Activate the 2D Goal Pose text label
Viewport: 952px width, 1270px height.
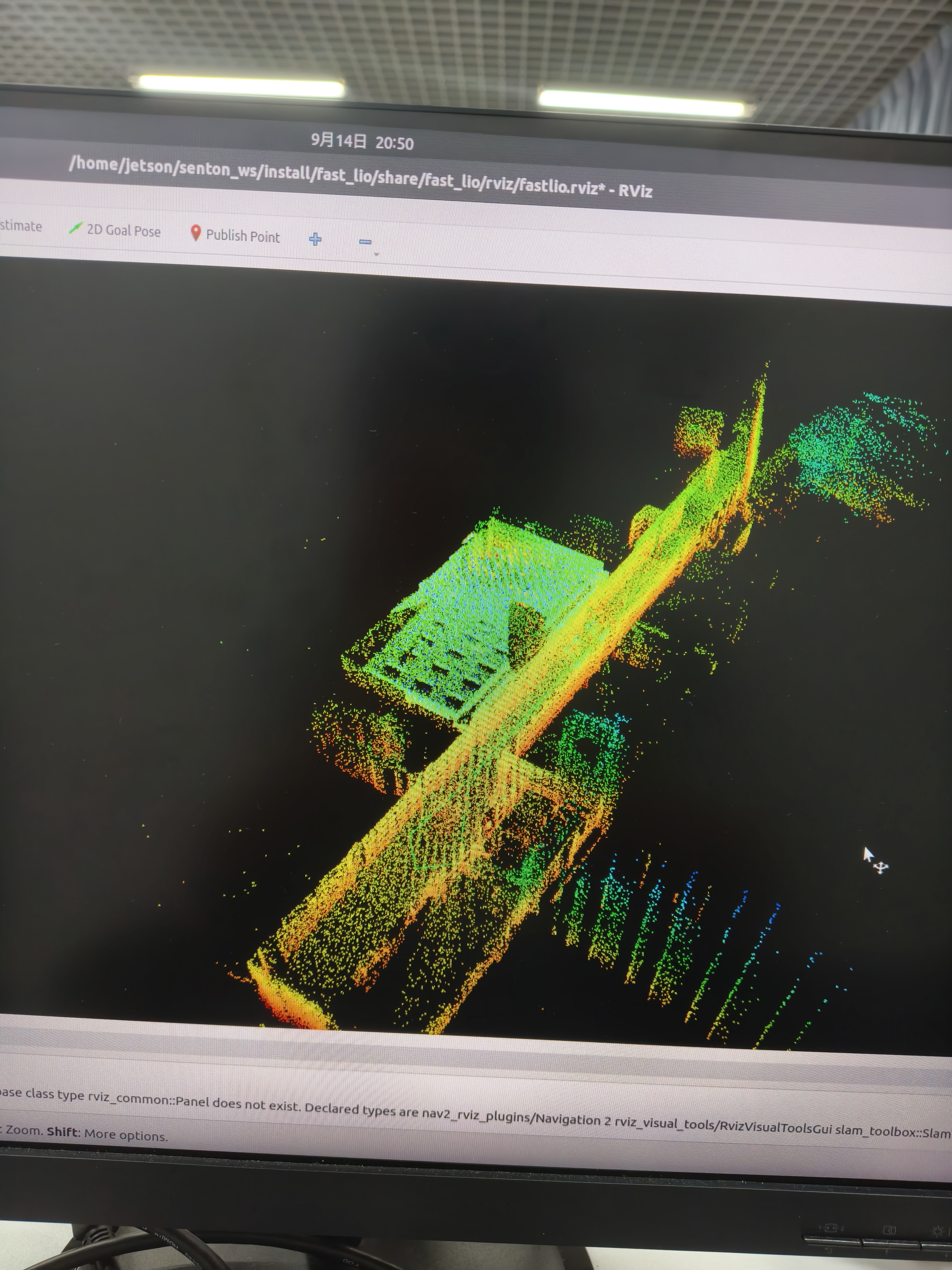[x=123, y=231]
